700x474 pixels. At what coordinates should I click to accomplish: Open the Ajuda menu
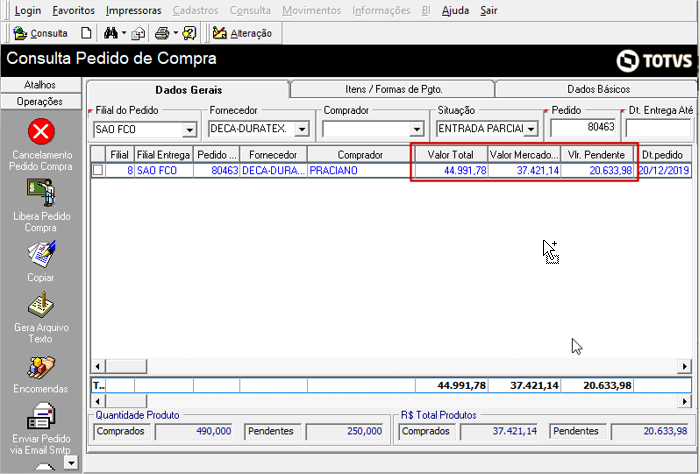pos(455,10)
